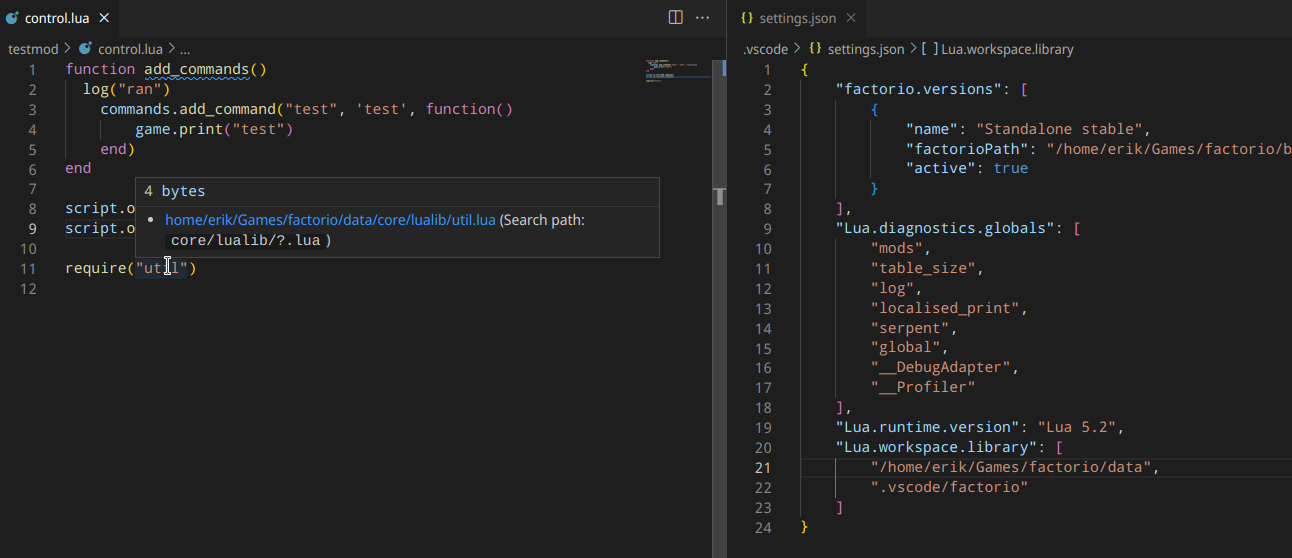Click the Search path text in hover
This screenshot has width=1292, height=558.
coord(544,220)
